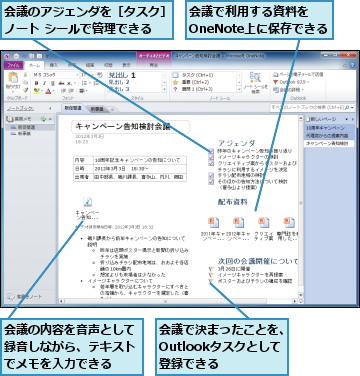Viewport: 360px width, 376px height.
Task: Click the bulleted list icon
Action: [x=84, y=83]
